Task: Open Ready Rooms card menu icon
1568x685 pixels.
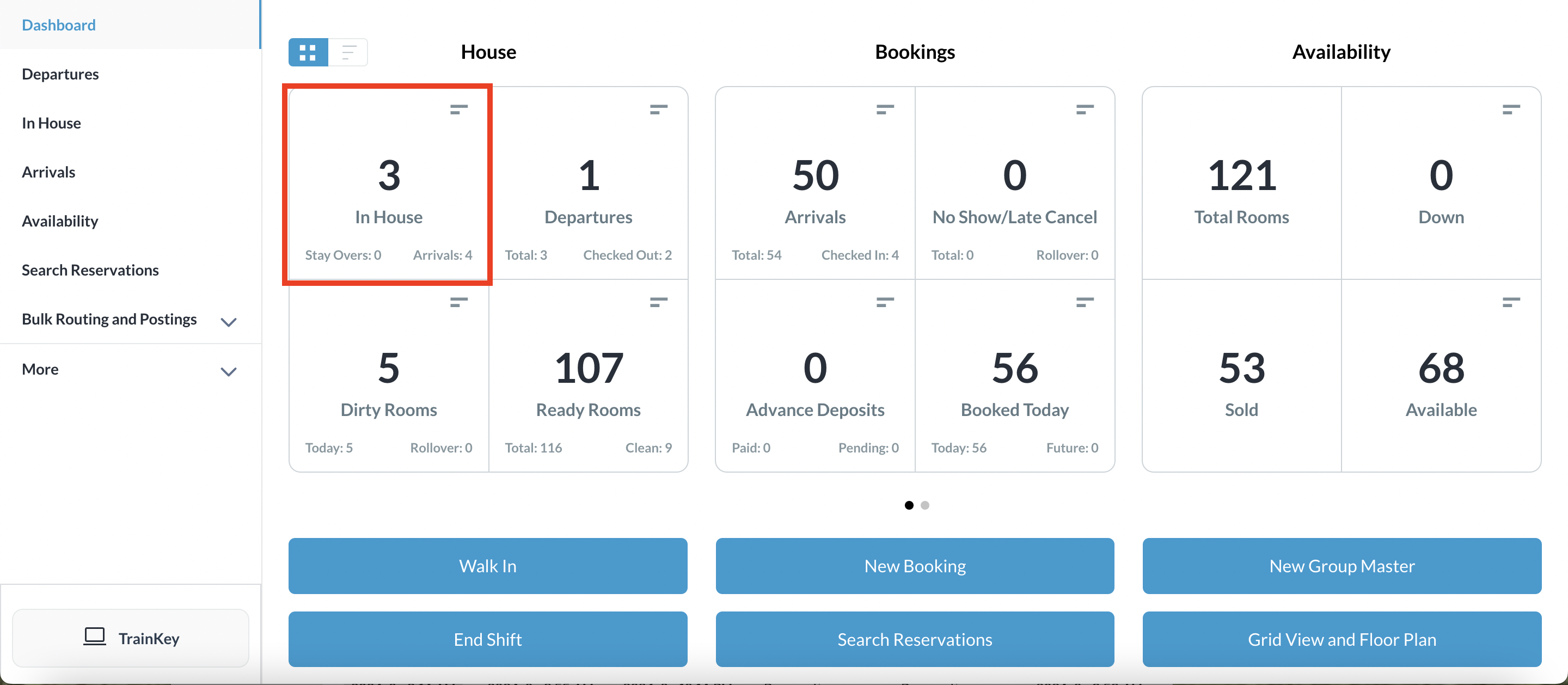Action: tap(658, 302)
